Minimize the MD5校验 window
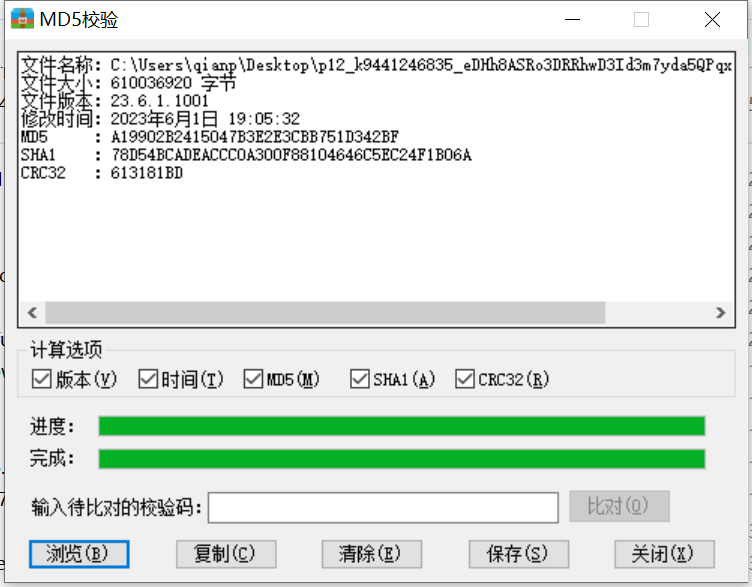This screenshot has width=752, height=587. pyautogui.click(x=572, y=20)
